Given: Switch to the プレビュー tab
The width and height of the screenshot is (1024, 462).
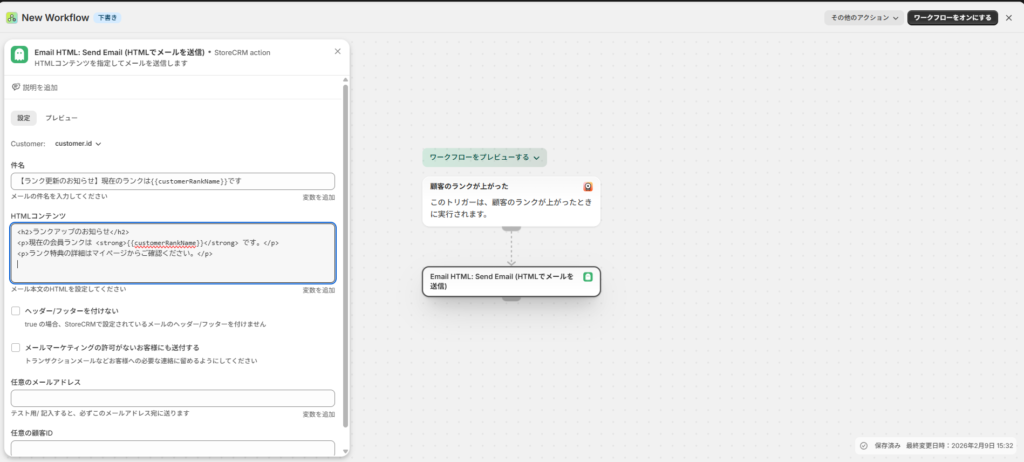Looking at the screenshot, I should [61, 118].
